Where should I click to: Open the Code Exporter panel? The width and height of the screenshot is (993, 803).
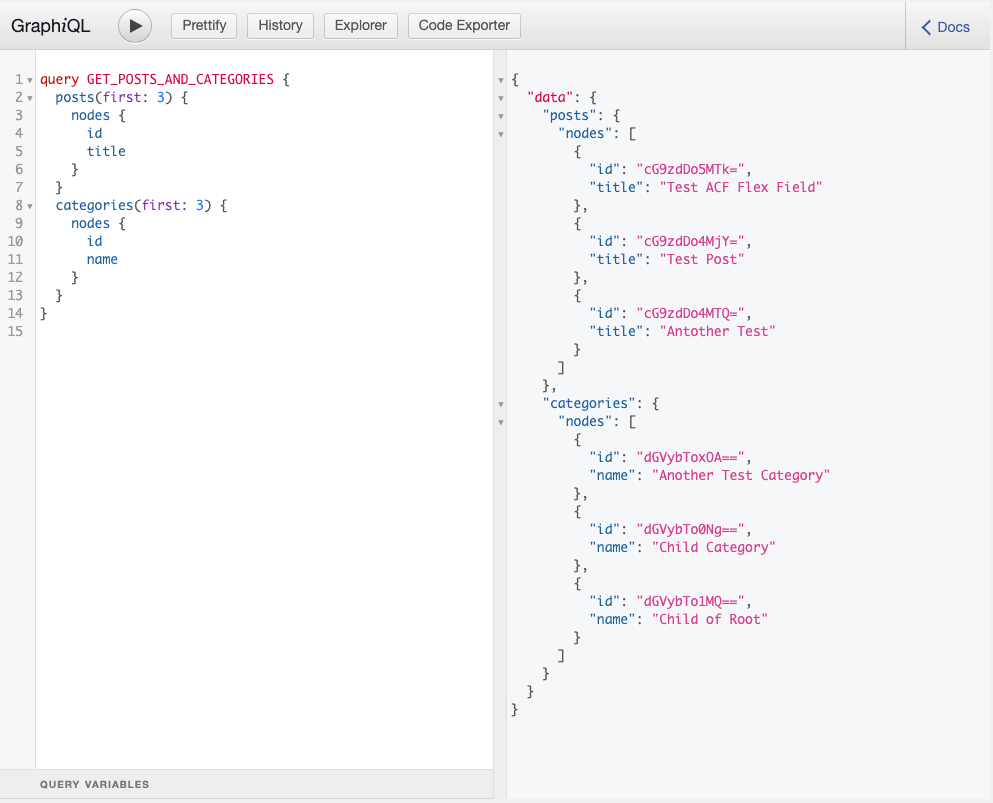pos(463,26)
